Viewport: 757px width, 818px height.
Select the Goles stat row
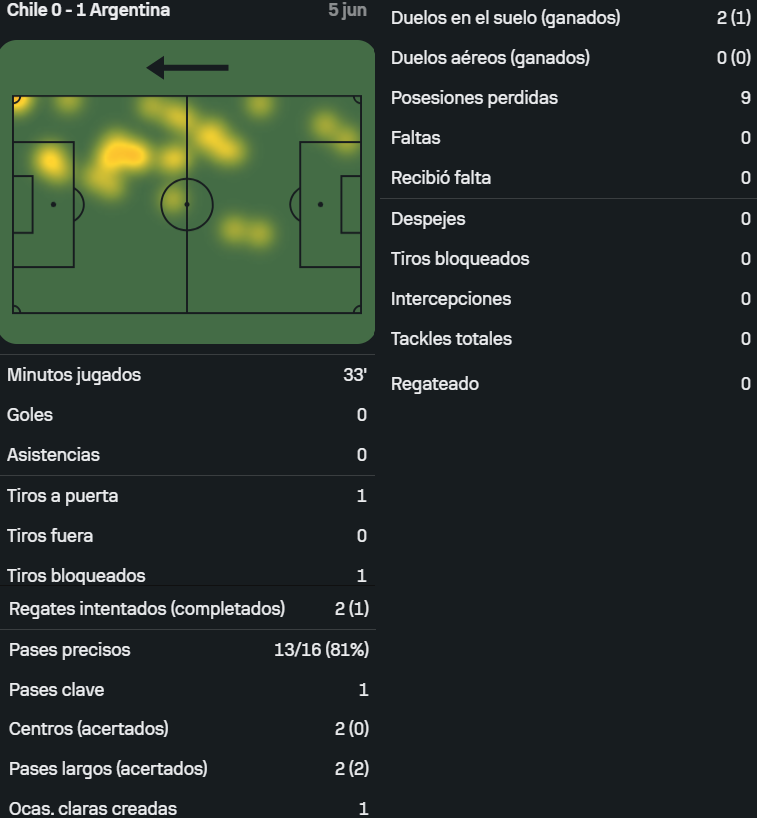tap(187, 415)
